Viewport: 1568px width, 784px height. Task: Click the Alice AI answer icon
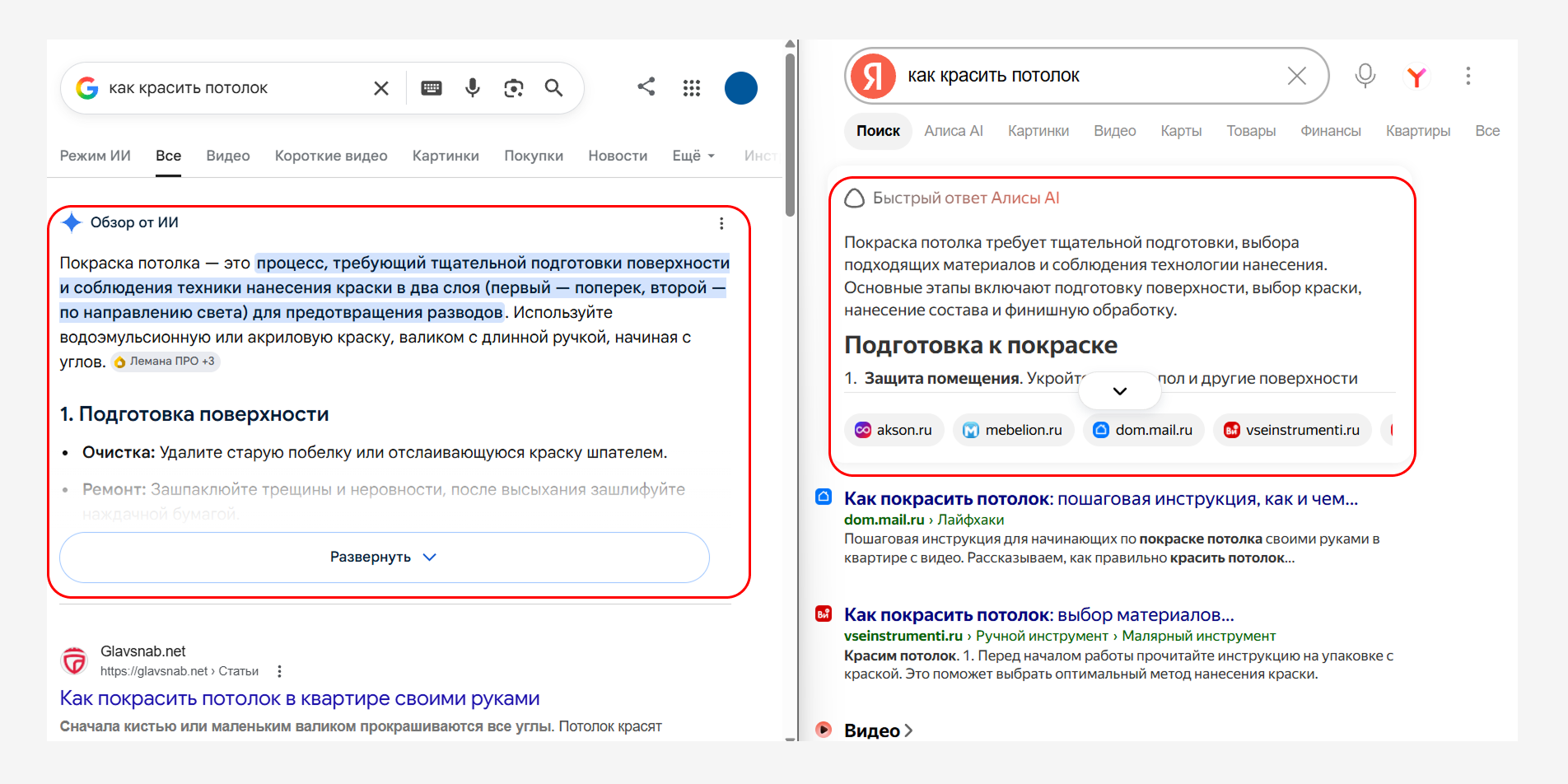tap(855, 198)
